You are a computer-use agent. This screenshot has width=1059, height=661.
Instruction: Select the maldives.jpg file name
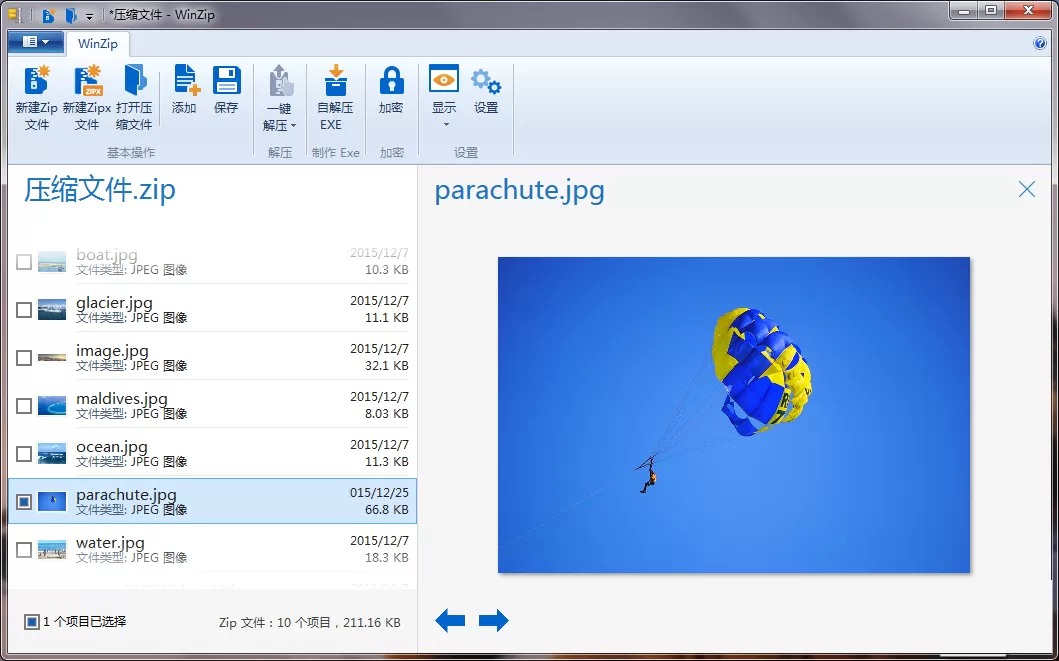point(122,398)
